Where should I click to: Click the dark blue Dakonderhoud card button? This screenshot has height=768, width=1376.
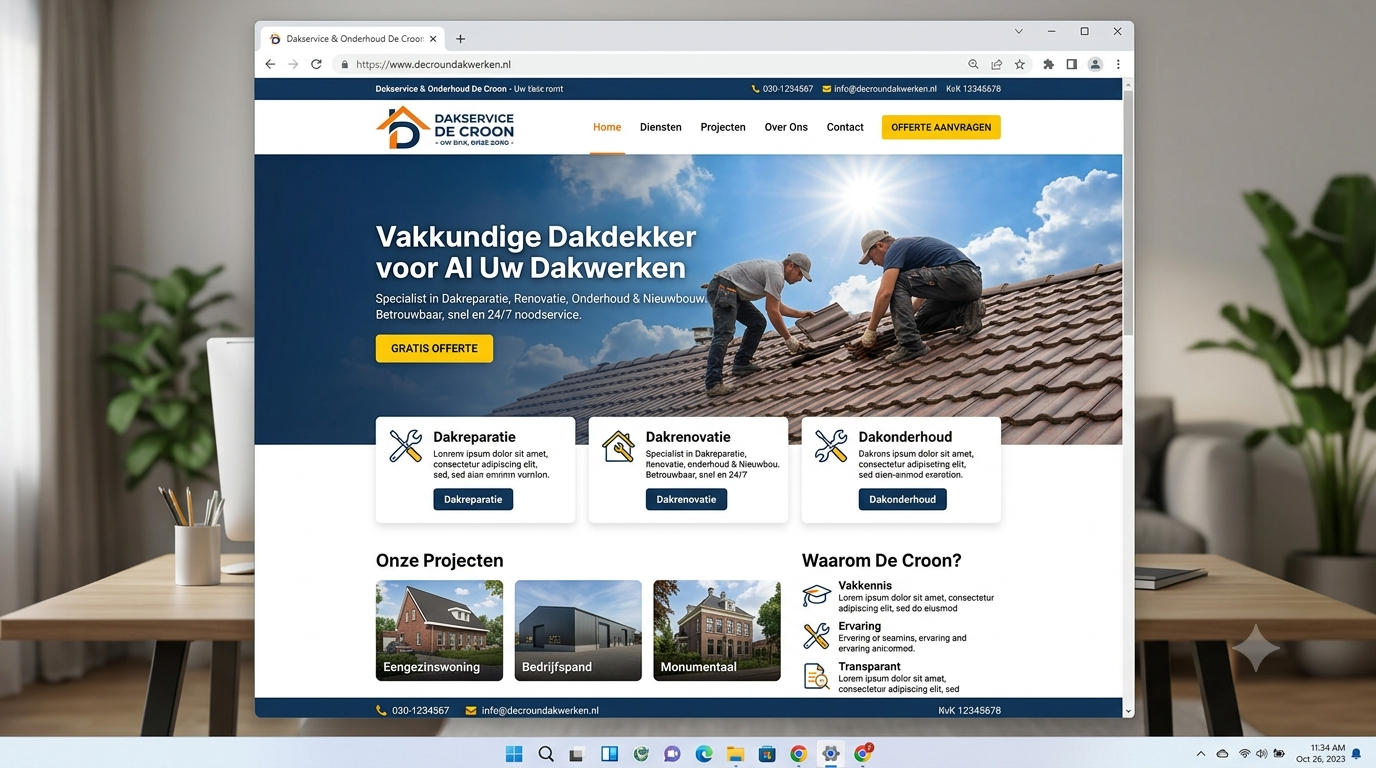[902, 499]
